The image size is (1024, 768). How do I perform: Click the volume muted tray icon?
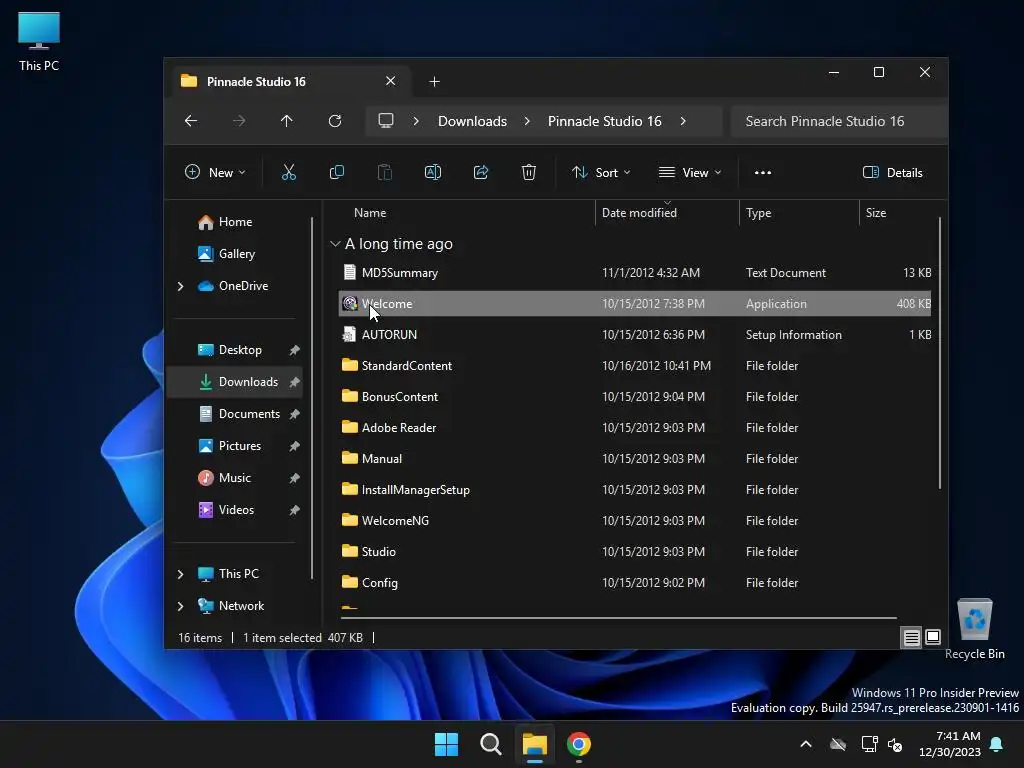tap(895, 744)
